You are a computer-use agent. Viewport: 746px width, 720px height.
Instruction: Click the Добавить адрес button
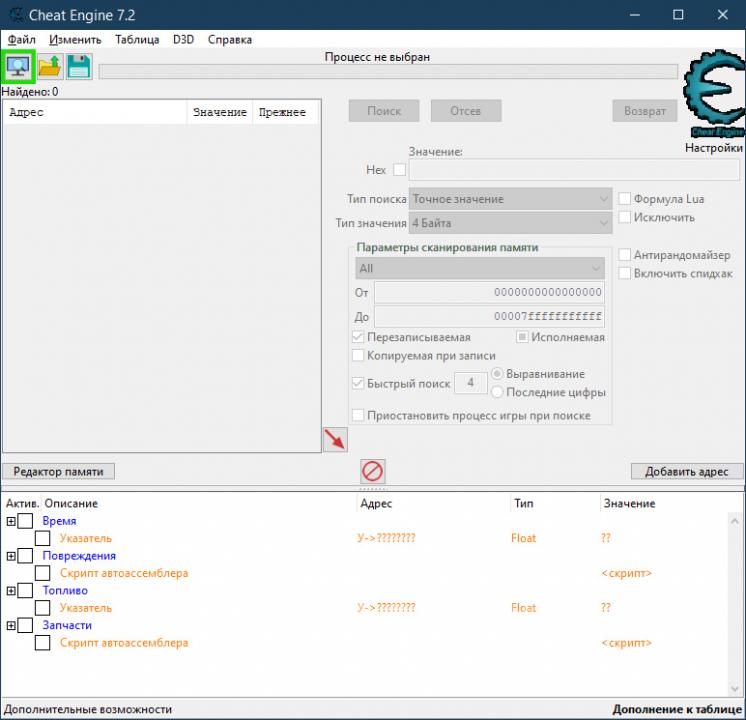tap(686, 471)
